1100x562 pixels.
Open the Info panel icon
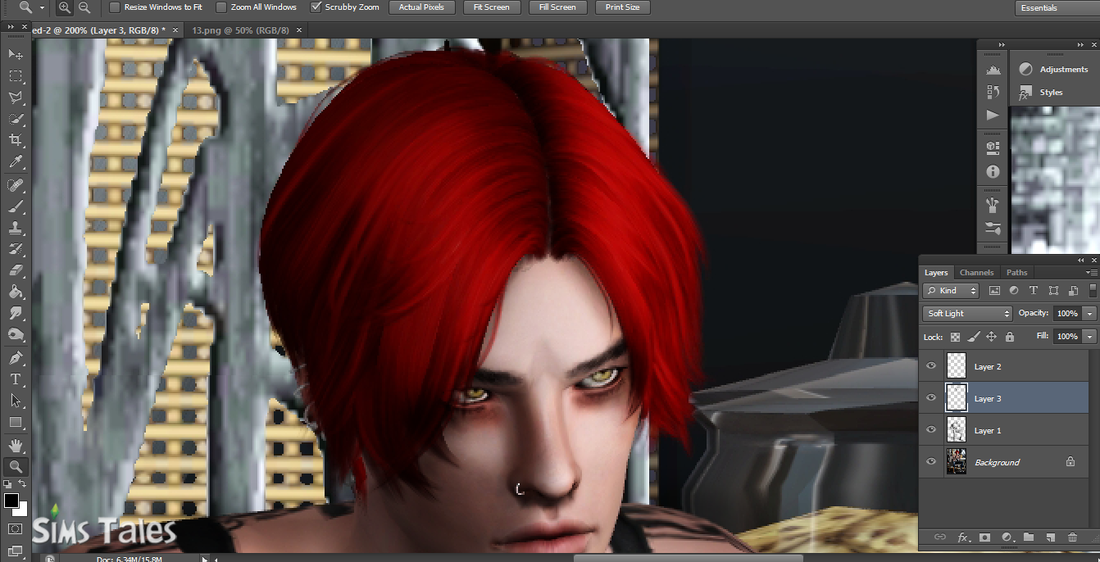click(x=992, y=171)
